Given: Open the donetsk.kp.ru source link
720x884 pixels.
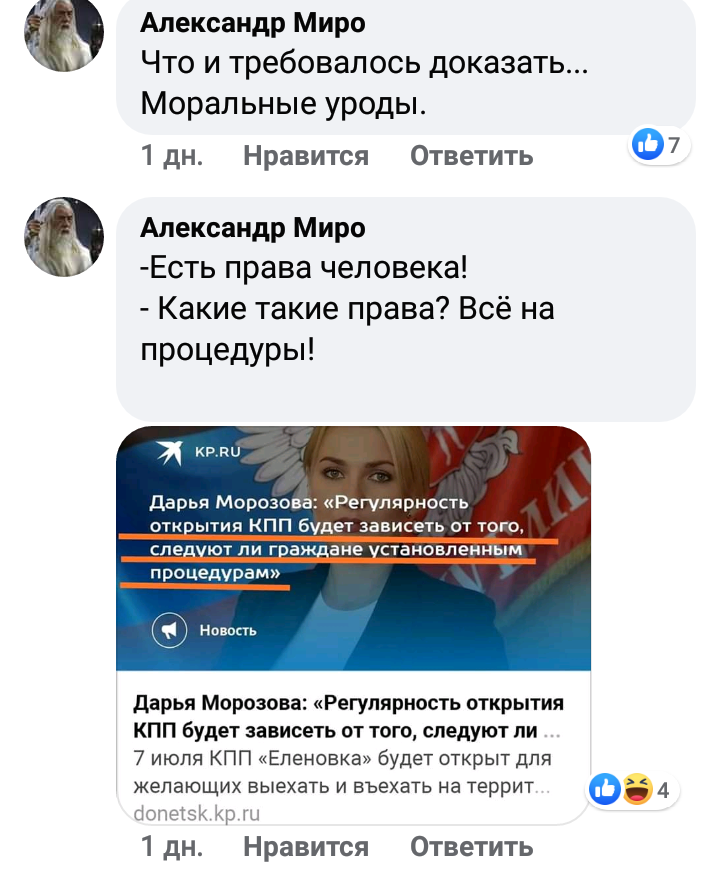Looking at the screenshot, I should [x=197, y=814].
